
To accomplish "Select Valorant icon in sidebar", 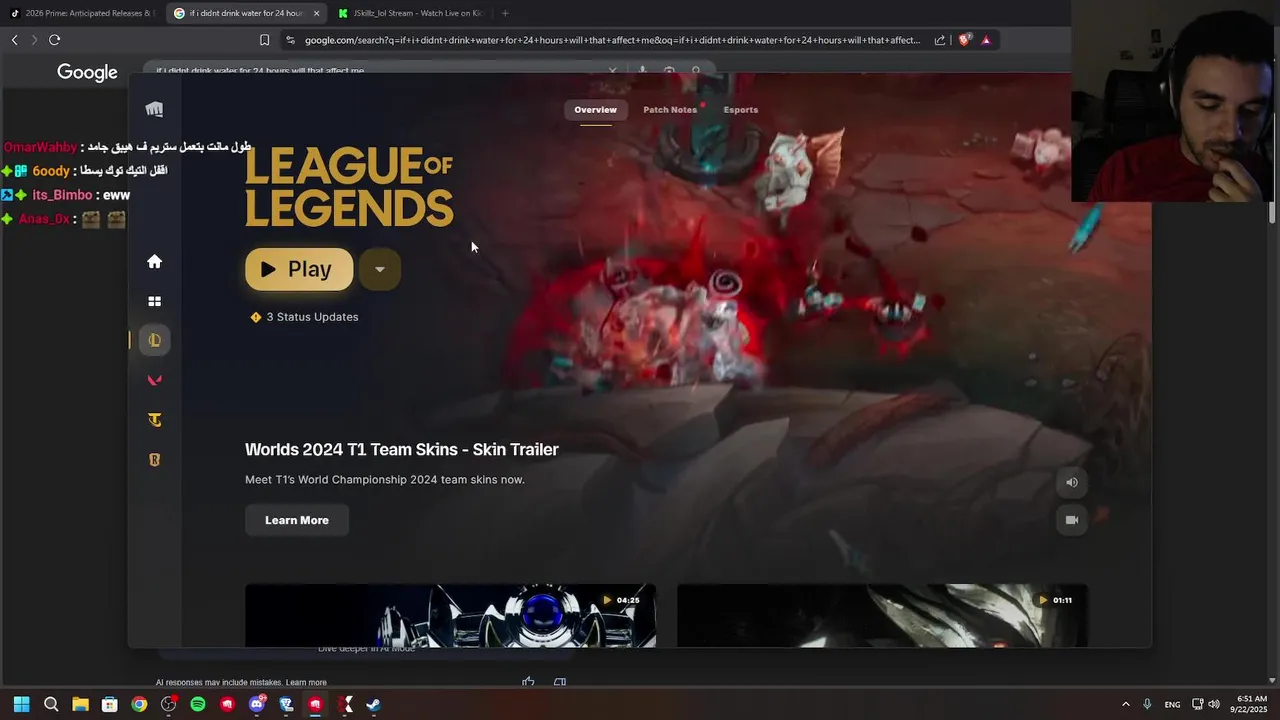I will click(x=154, y=380).
